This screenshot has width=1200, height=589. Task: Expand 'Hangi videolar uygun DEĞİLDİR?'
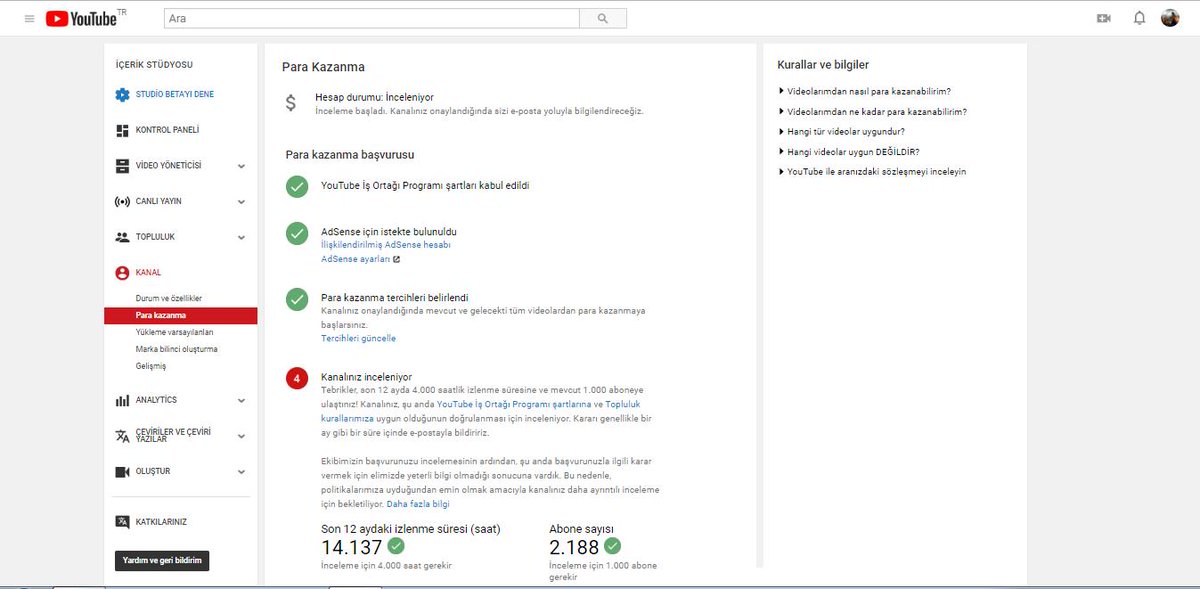tap(848, 152)
